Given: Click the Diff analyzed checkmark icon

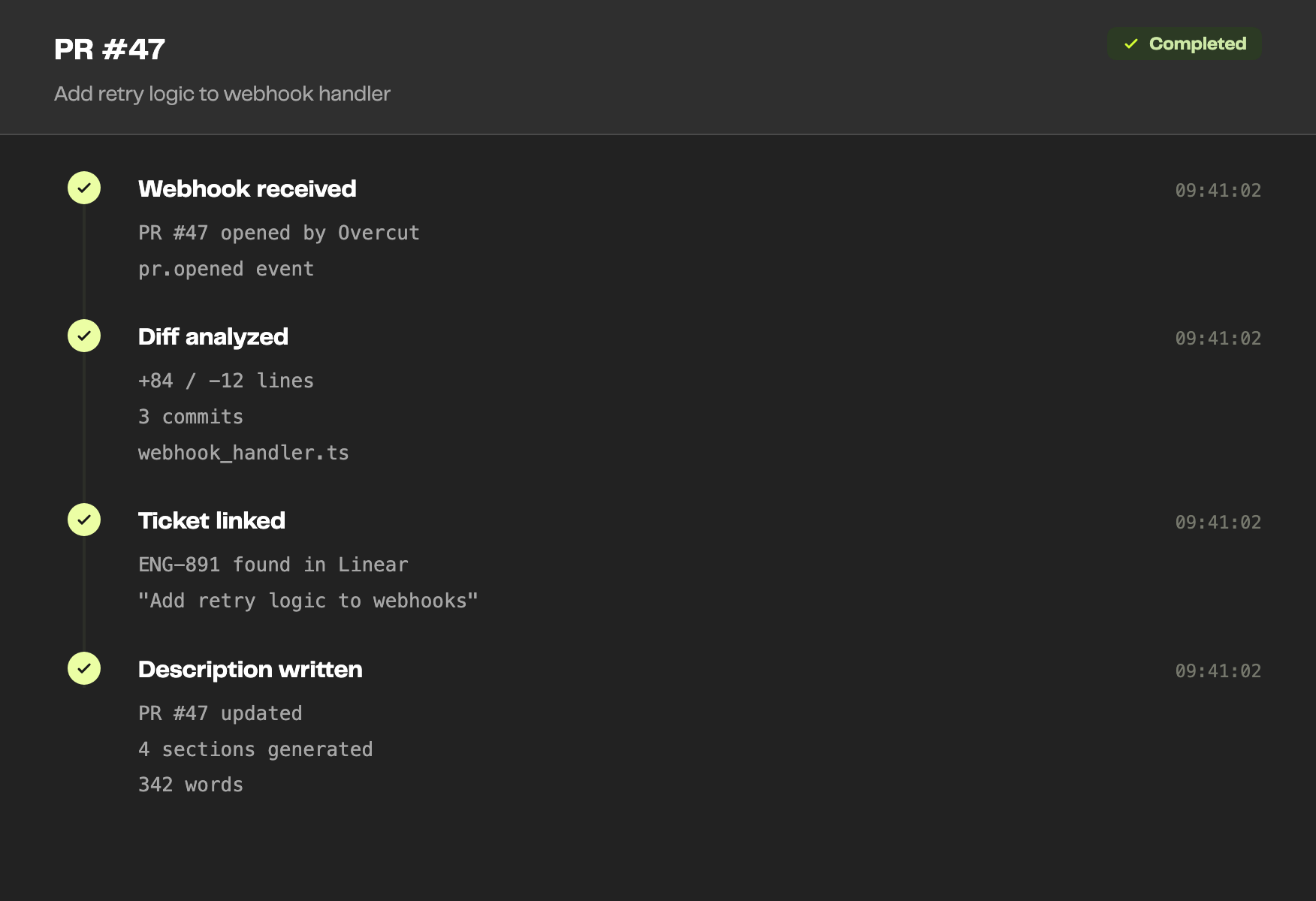Looking at the screenshot, I should coord(84,336).
